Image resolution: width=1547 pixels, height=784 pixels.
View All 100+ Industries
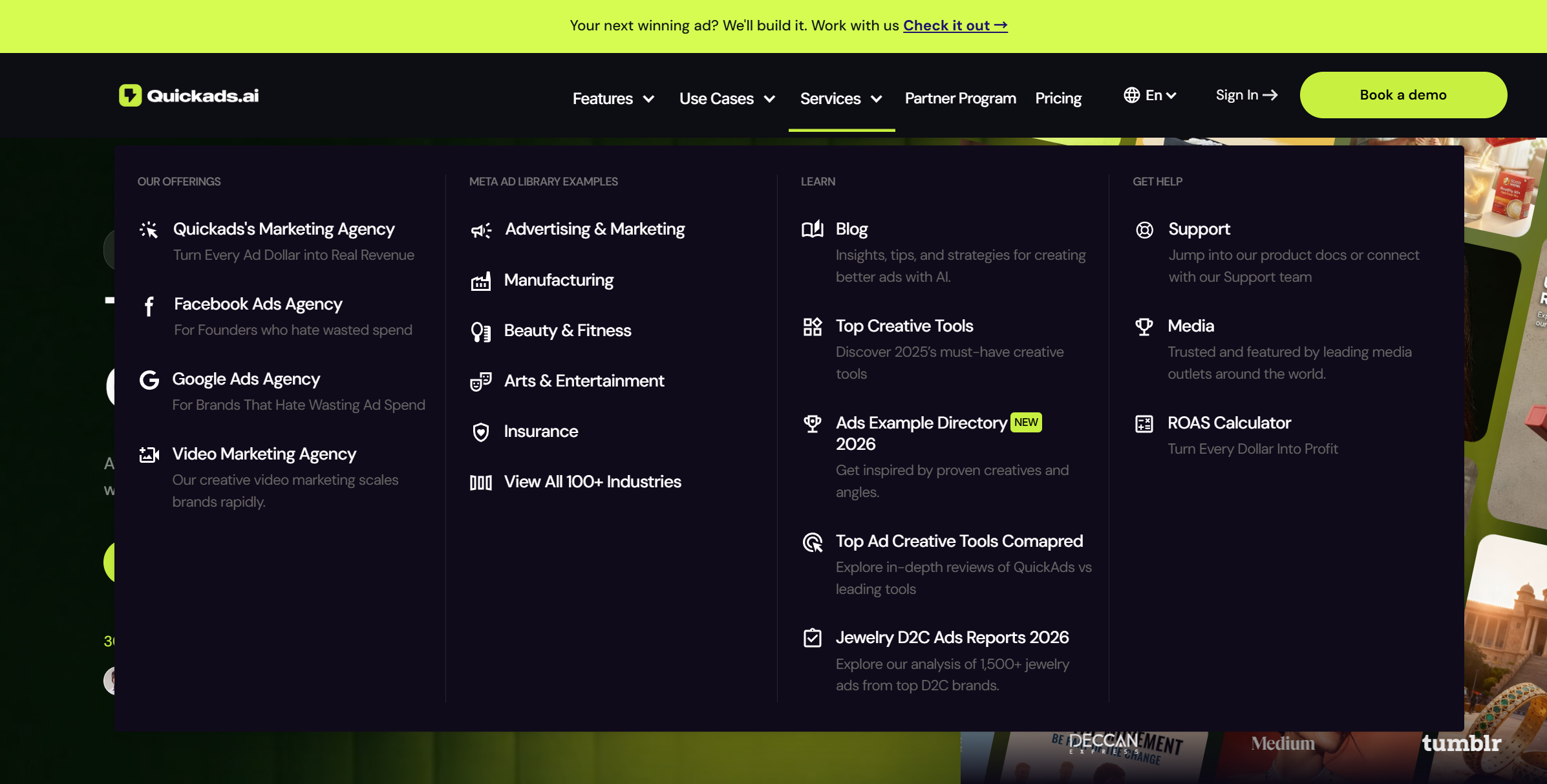(x=593, y=482)
